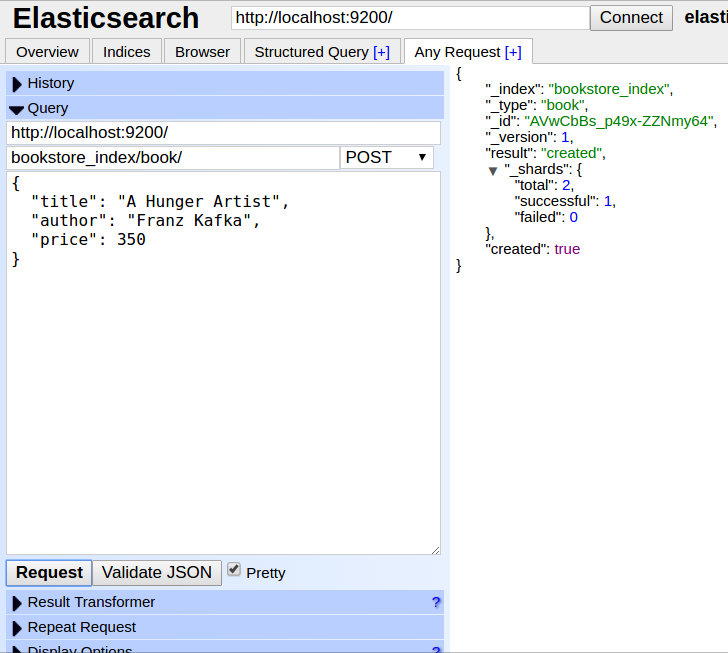Viewport: 728px width, 653px height.
Task: Go to the Browser tab
Action: tap(202, 52)
